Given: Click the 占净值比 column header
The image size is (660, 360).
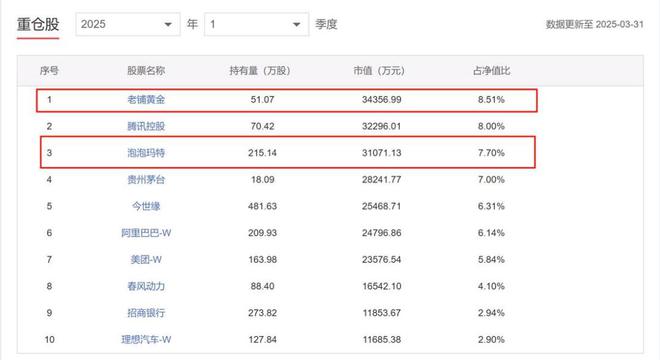Looking at the screenshot, I should 491,71.
